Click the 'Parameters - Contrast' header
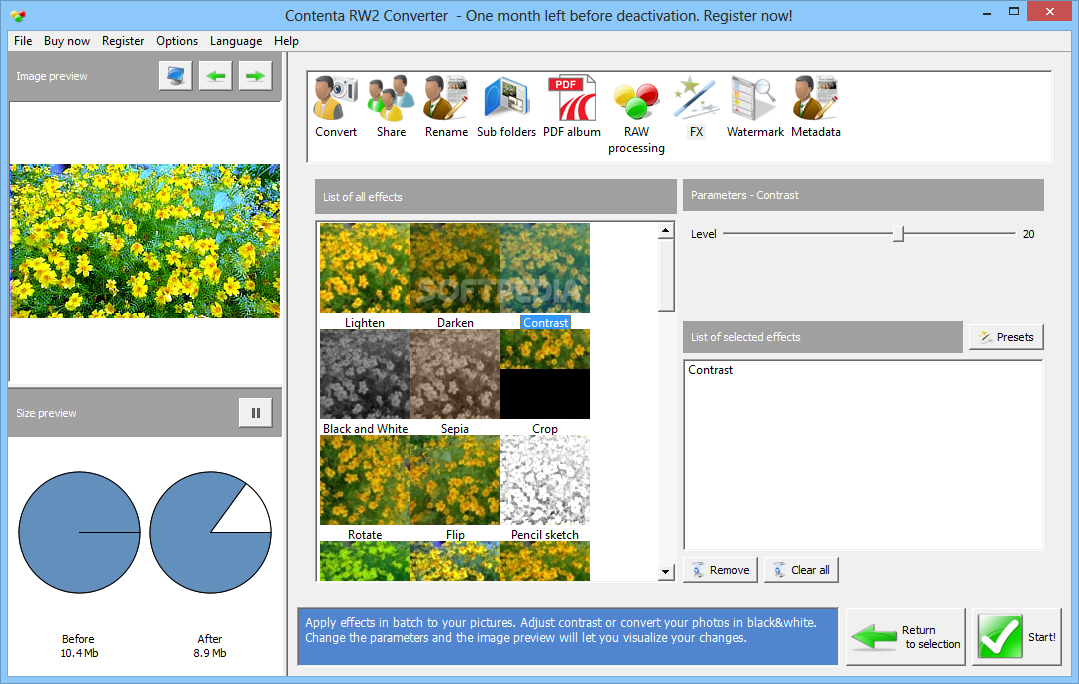This screenshot has width=1079, height=684. [x=863, y=195]
